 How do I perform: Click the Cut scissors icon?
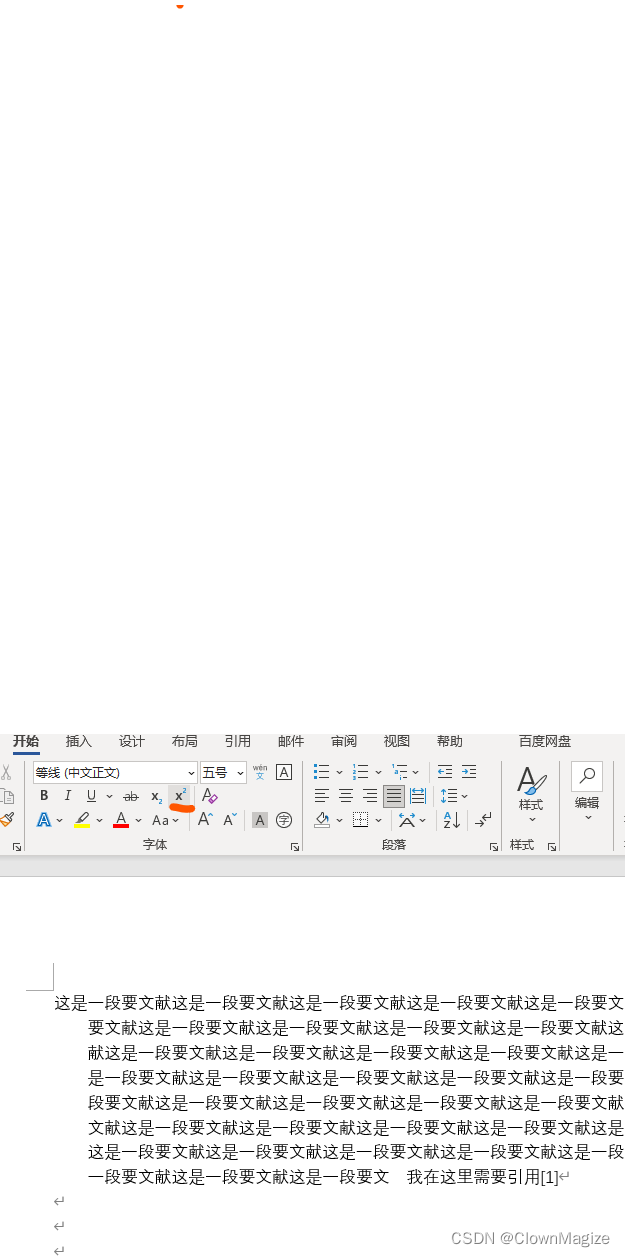point(5,772)
